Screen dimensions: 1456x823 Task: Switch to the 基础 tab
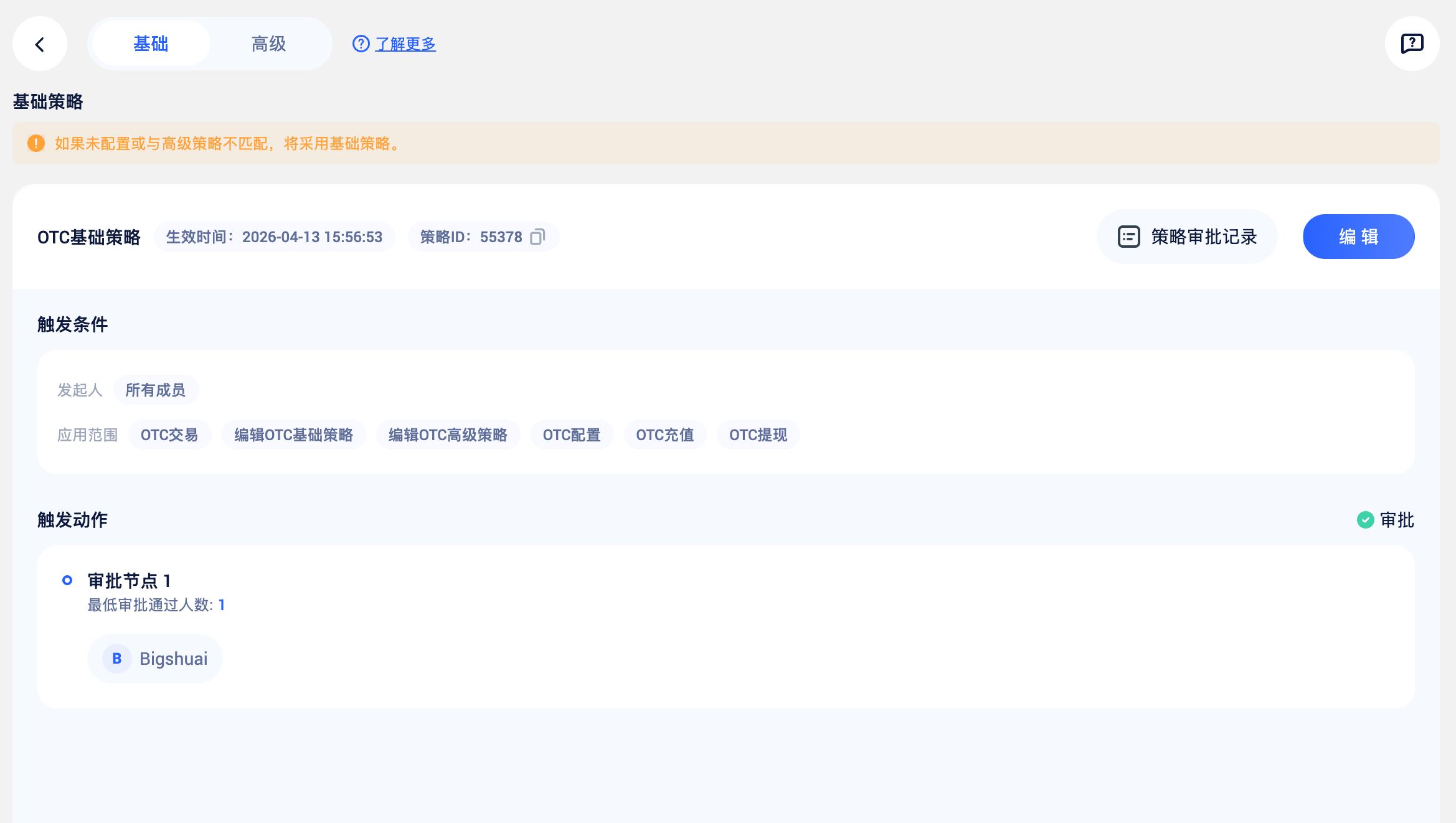(151, 44)
